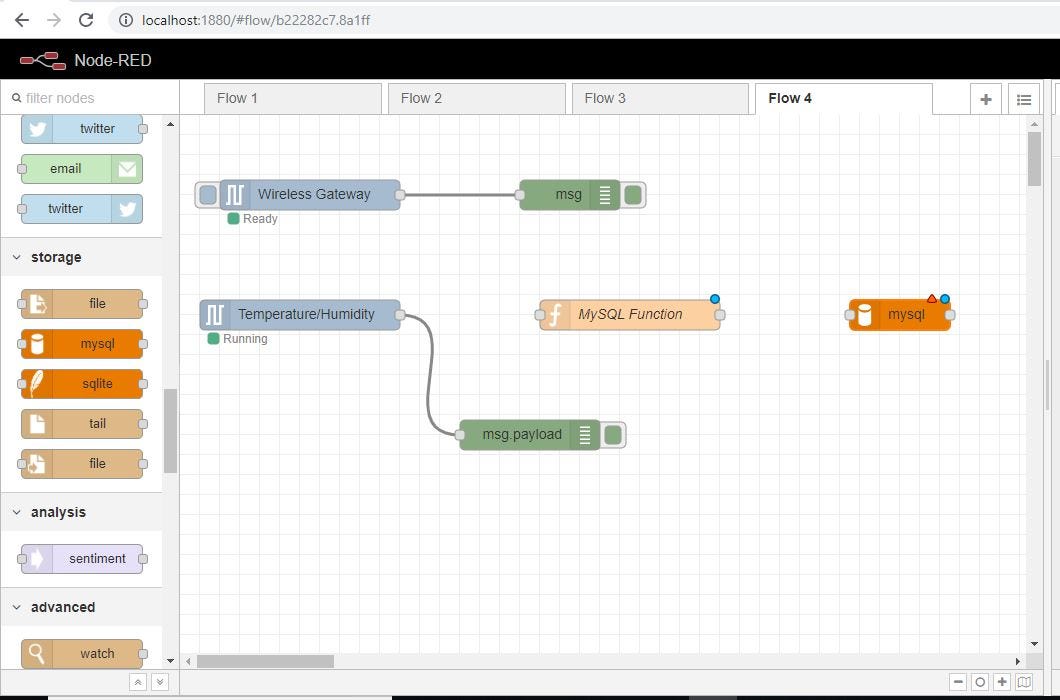Click the browser back arrow
Viewport: 1060px width, 700px height.
pyautogui.click(x=22, y=20)
